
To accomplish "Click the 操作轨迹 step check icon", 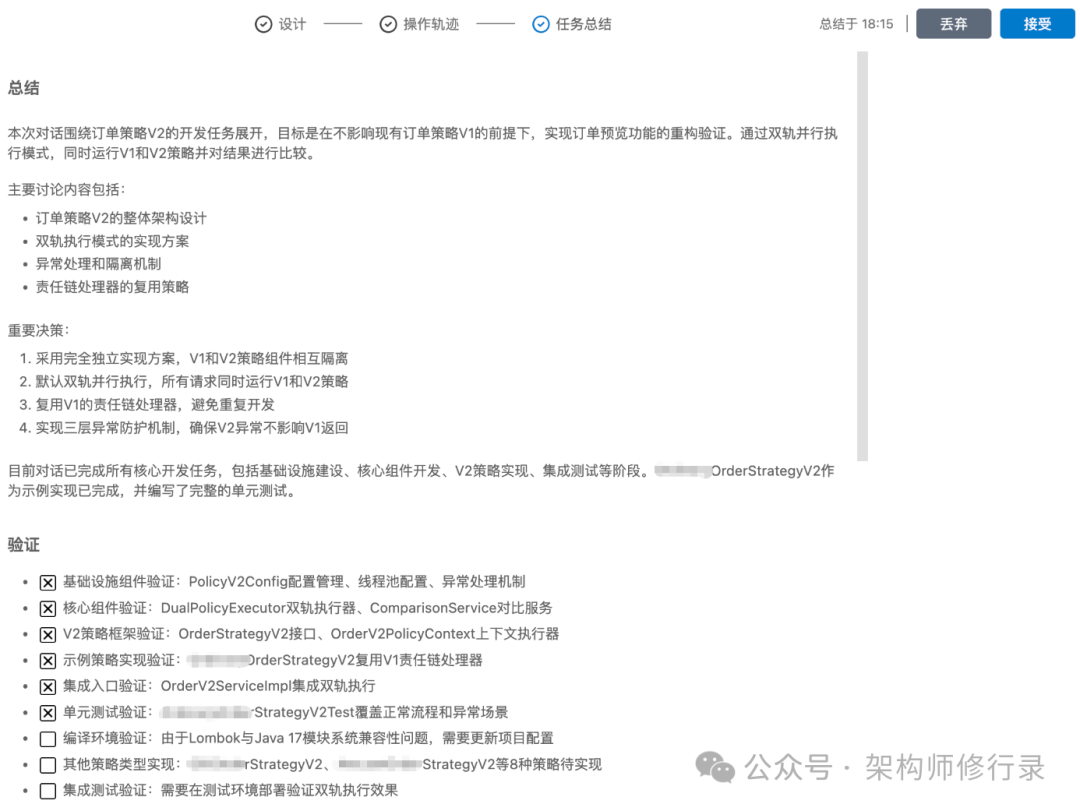I will (x=388, y=25).
